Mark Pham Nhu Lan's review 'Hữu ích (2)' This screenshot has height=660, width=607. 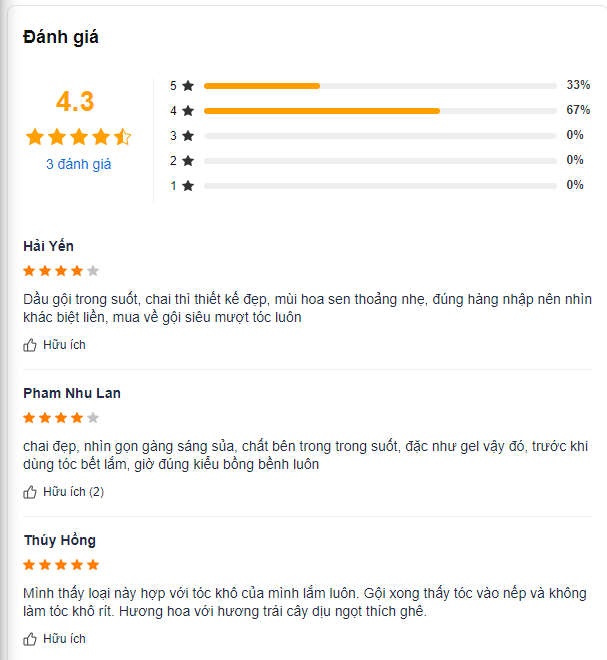click(73, 492)
